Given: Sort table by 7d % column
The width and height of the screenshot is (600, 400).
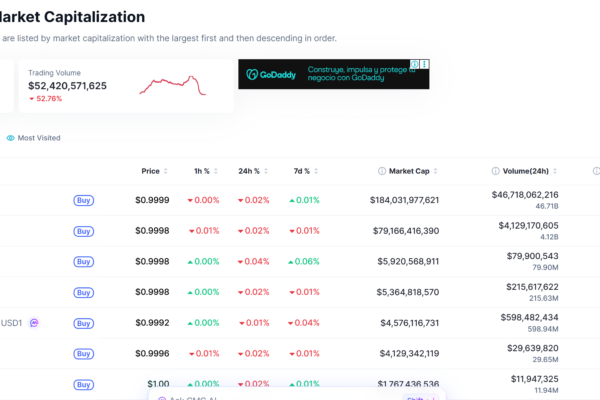Looking at the screenshot, I should 301,171.
